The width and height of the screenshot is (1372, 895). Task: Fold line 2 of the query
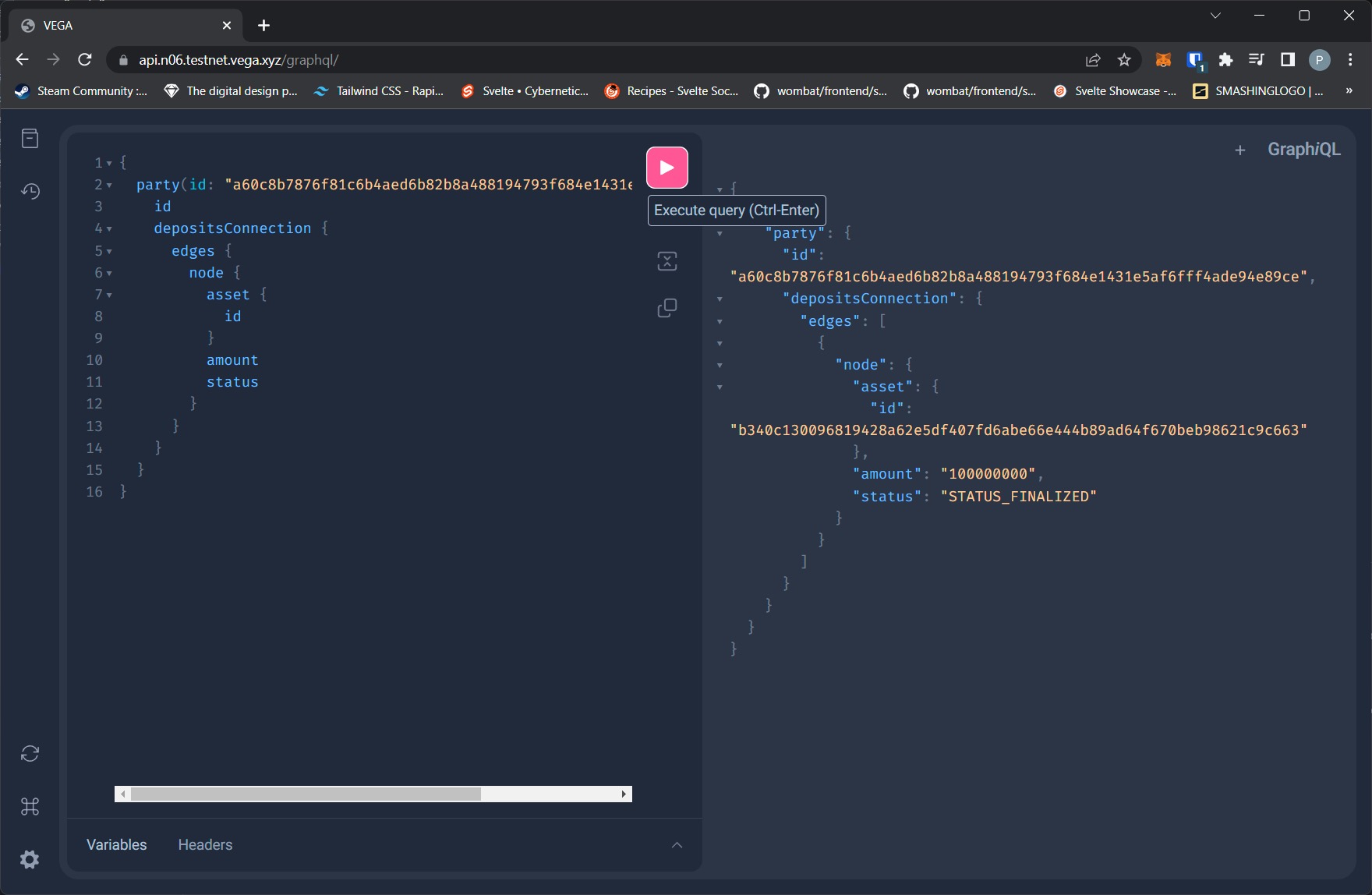[x=110, y=184]
